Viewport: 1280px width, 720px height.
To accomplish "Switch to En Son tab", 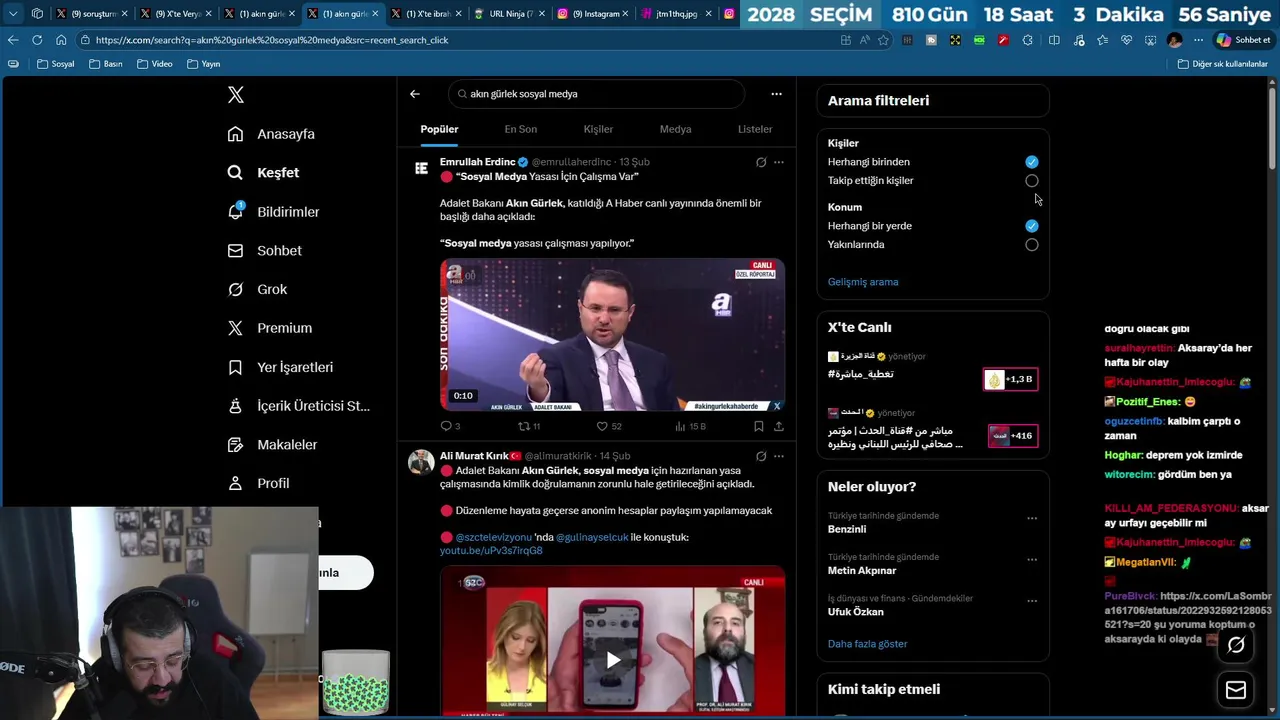I will [x=520, y=129].
